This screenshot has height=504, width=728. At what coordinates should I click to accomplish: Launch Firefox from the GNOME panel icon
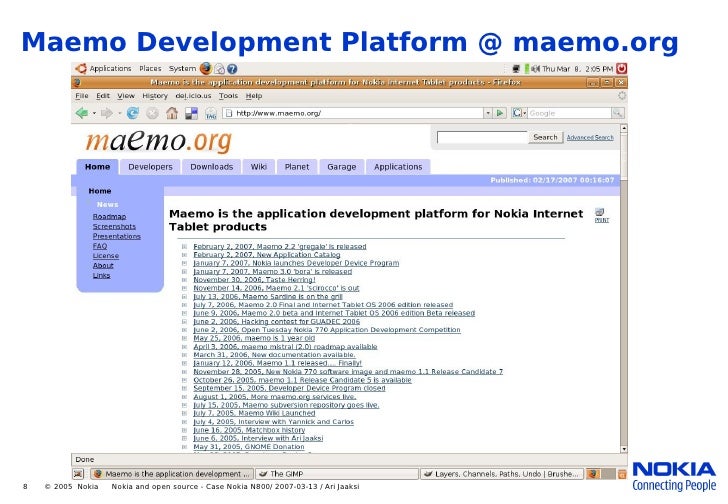click(206, 69)
